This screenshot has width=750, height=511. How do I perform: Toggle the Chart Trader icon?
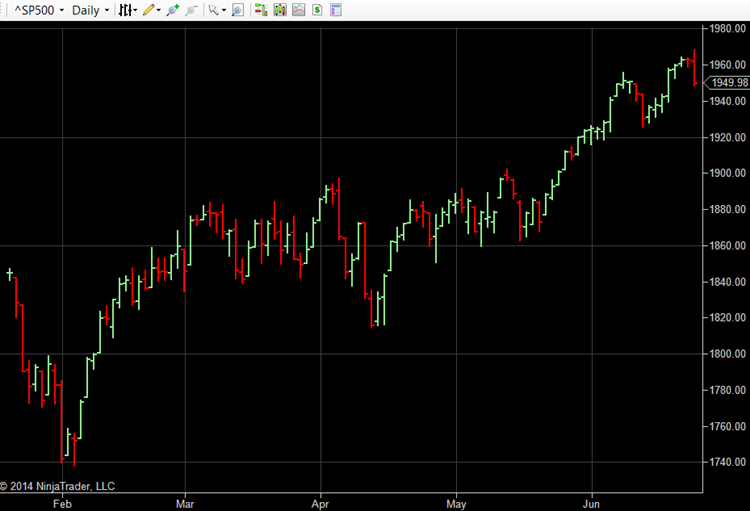[261, 10]
